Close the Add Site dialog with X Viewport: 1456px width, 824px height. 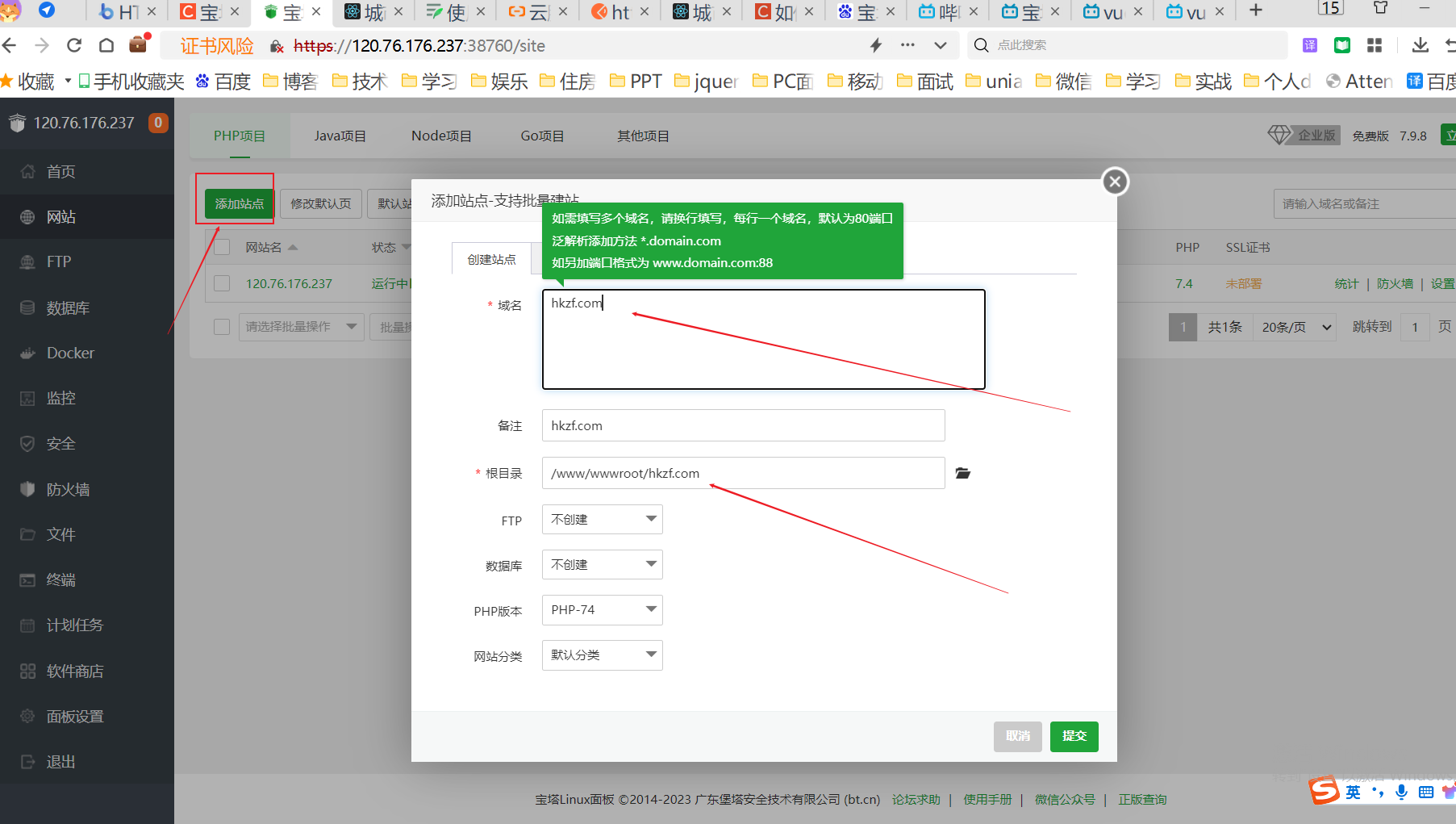click(1116, 182)
